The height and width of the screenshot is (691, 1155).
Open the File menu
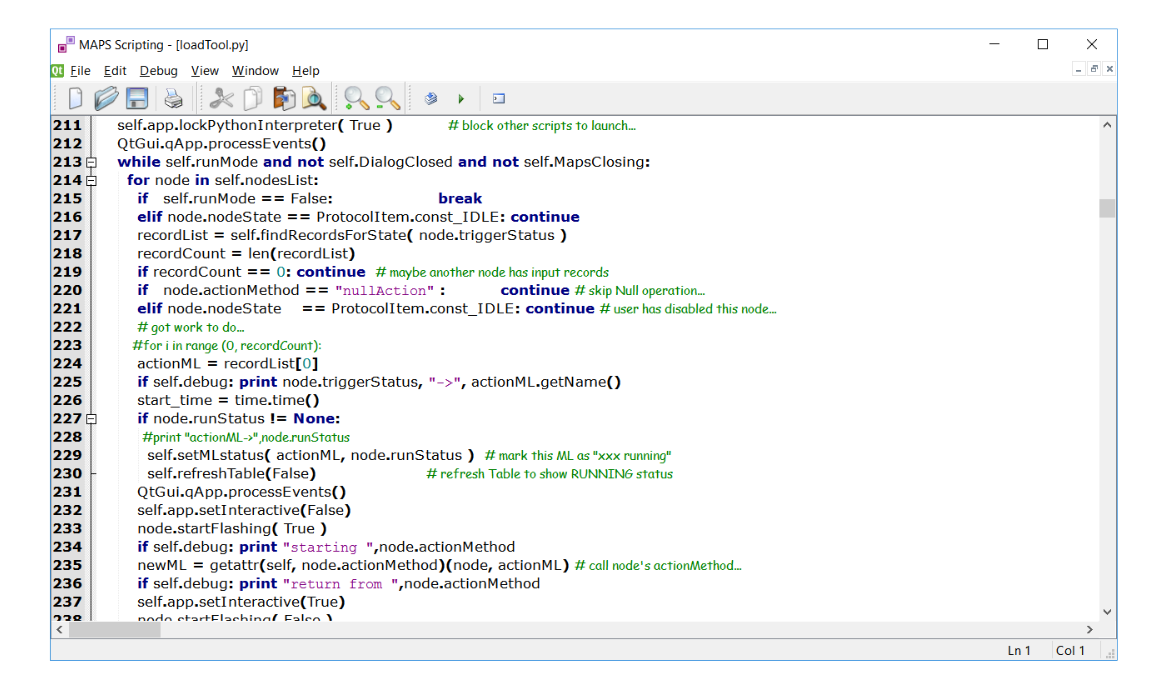(80, 71)
